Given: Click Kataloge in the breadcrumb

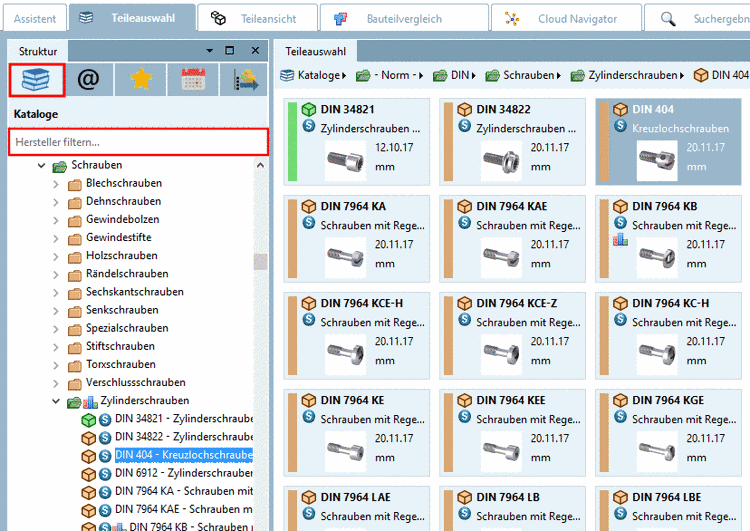Looking at the screenshot, I should pos(319,76).
